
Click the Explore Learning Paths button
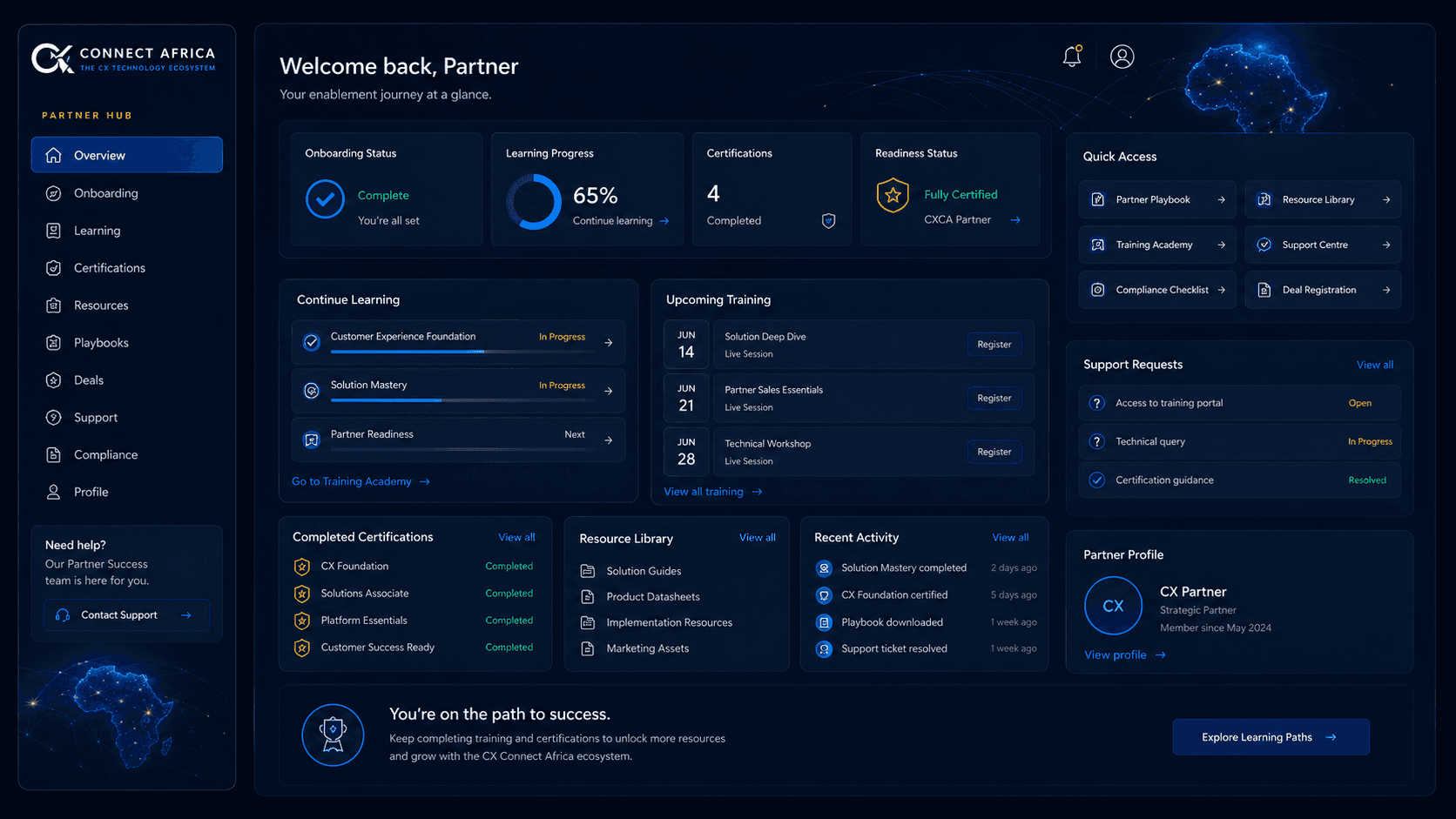(x=1271, y=737)
